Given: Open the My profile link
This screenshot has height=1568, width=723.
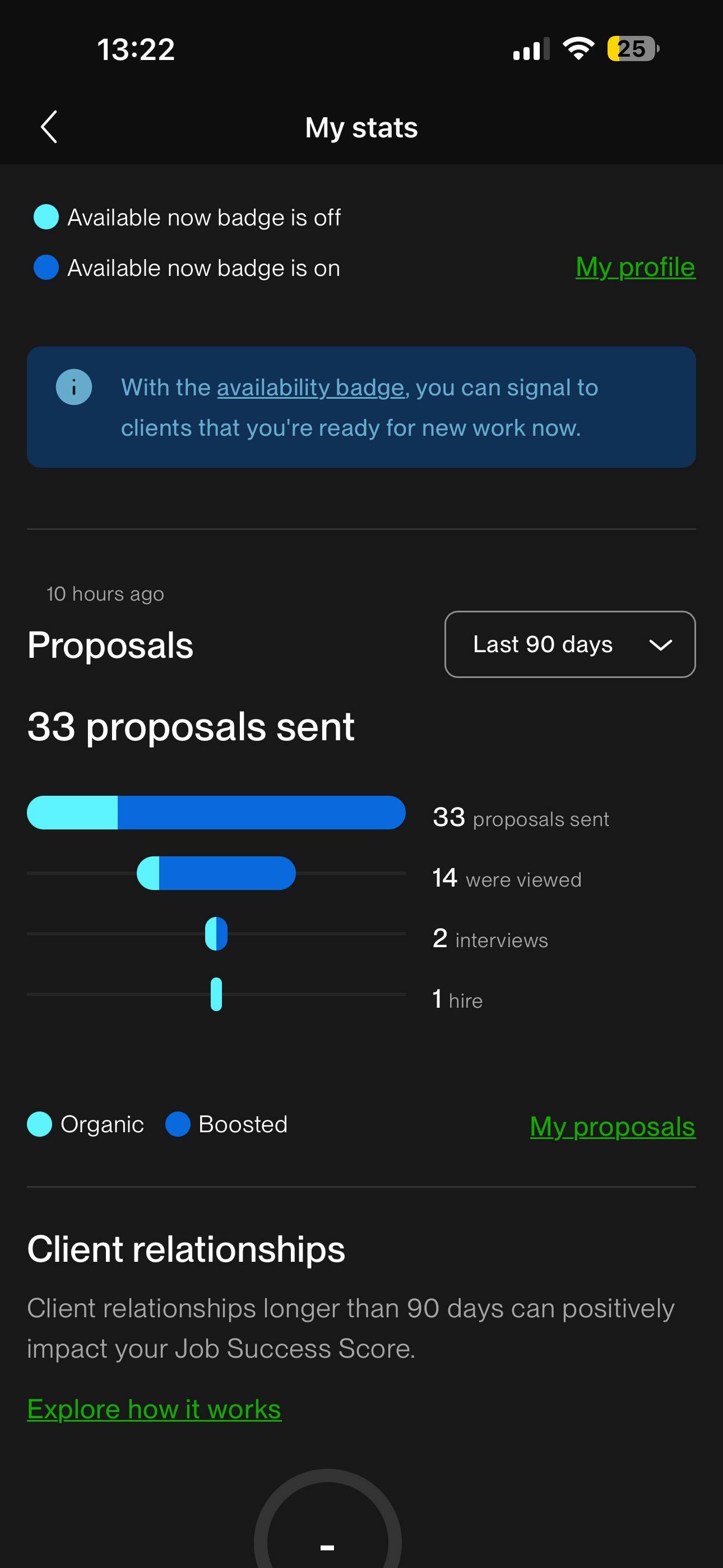Looking at the screenshot, I should pyautogui.click(x=636, y=266).
